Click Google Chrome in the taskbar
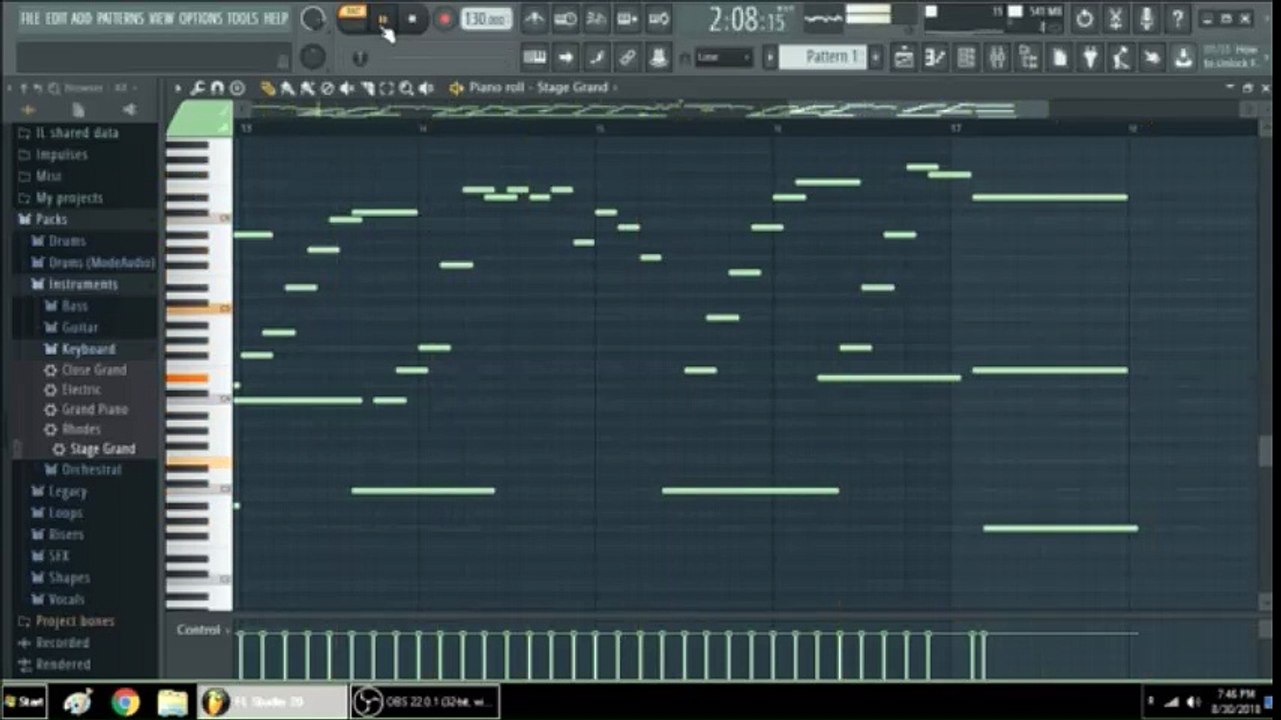Viewport: 1281px width, 720px height. tap(125, 702)
